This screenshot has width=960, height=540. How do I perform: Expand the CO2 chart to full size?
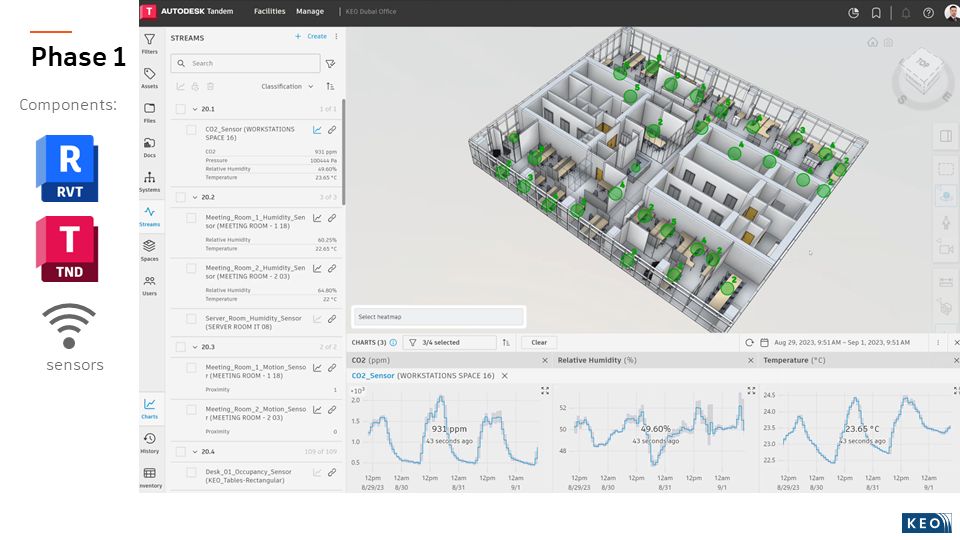click(x=545, y=391)
